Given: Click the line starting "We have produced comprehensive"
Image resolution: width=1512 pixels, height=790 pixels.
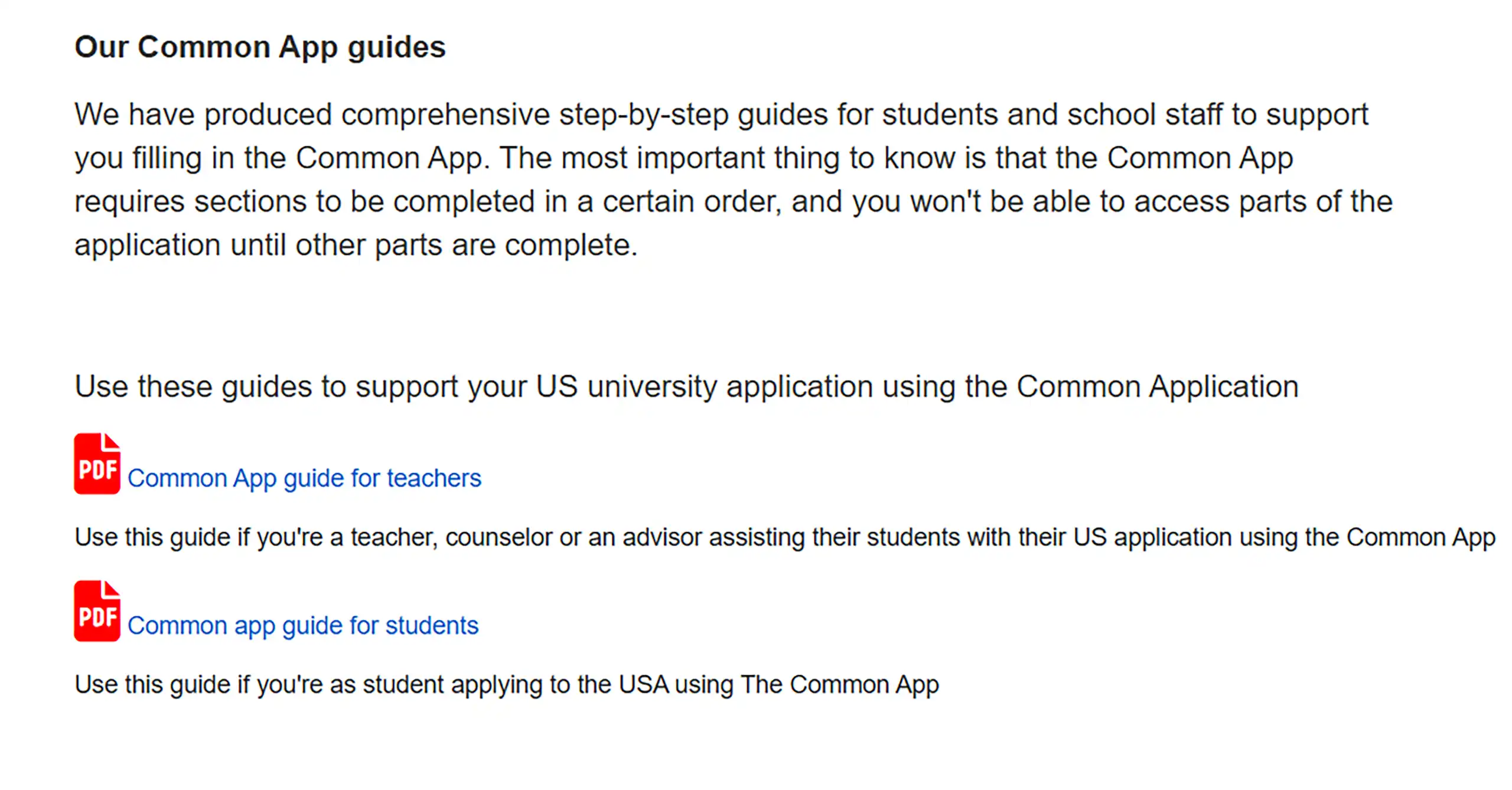Looking at the screenshot, I should (721, 115).
